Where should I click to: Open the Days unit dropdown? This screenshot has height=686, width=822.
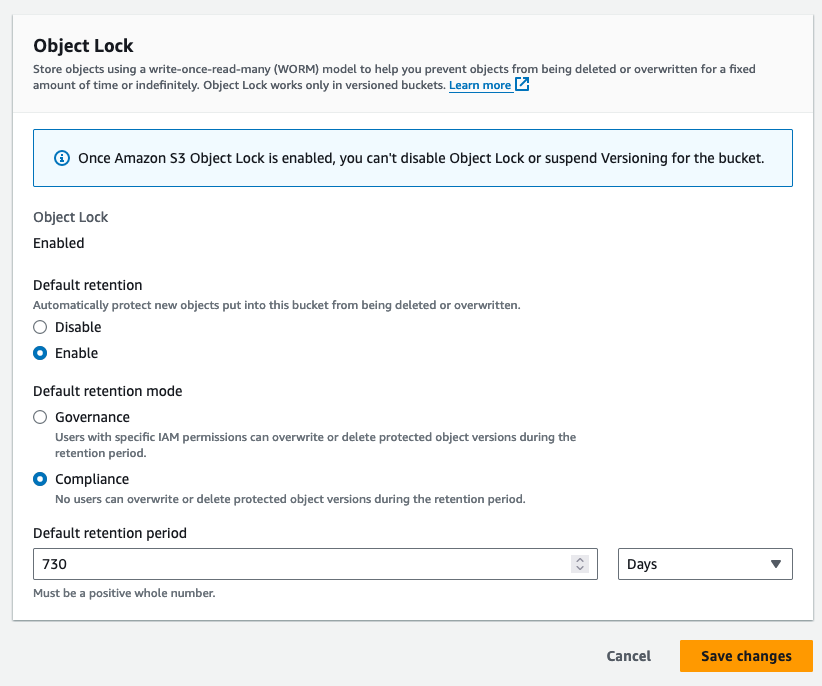tap(705, 564)
